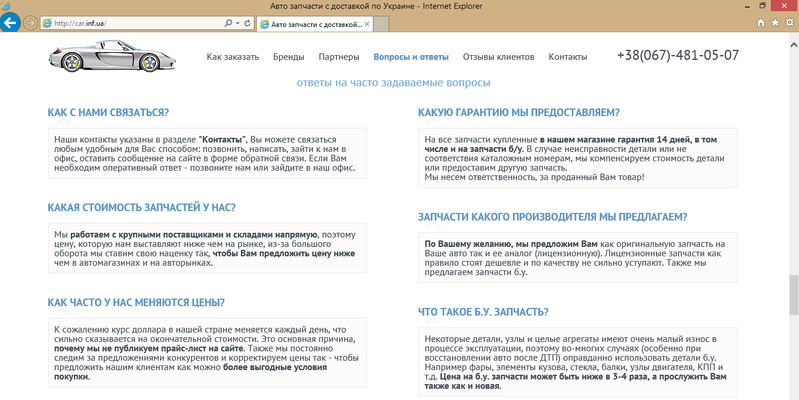This screenshot has height=400, width=799.
Task: Open the 'Как заказать' menu item
Action: coord(233,57)
